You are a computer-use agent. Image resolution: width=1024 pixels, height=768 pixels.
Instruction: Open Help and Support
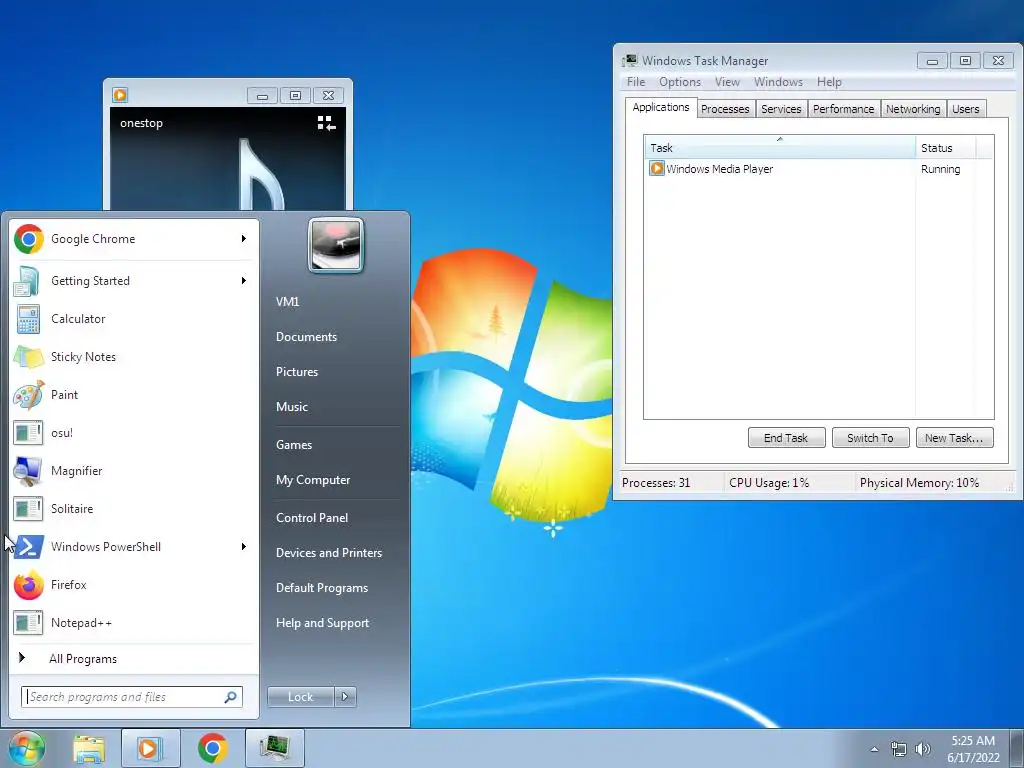point(323,623)
